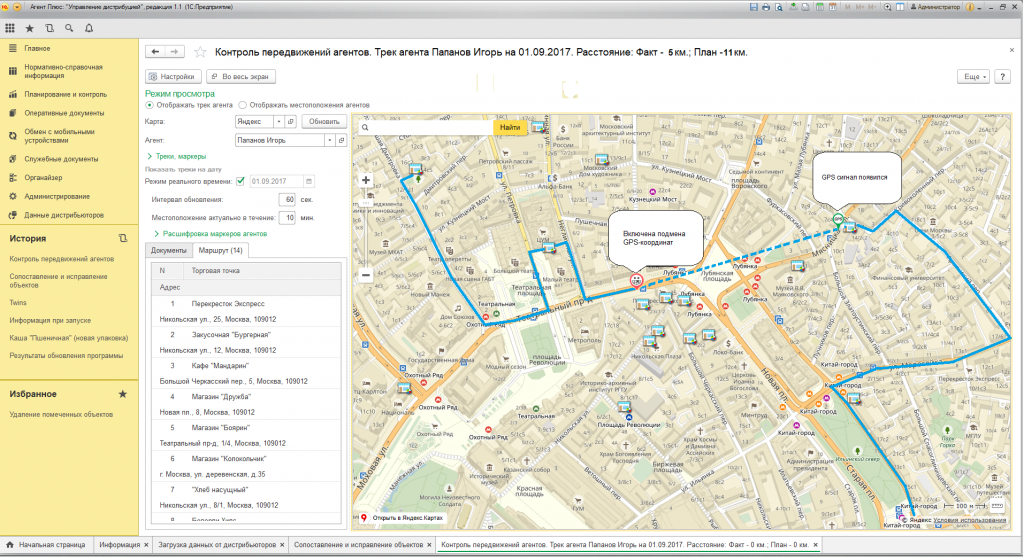Open the Администратор user label
1024x560 pixels.
(936, 7)
